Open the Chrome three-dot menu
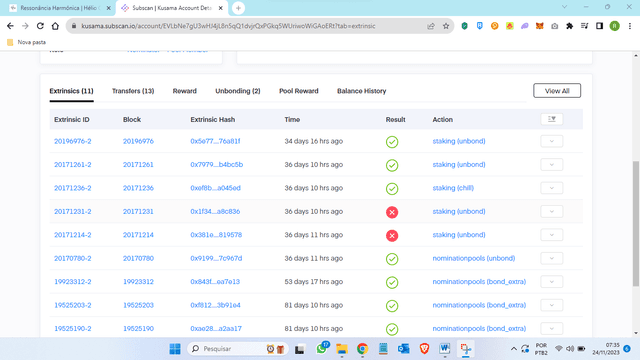 (x=629, y=26)
